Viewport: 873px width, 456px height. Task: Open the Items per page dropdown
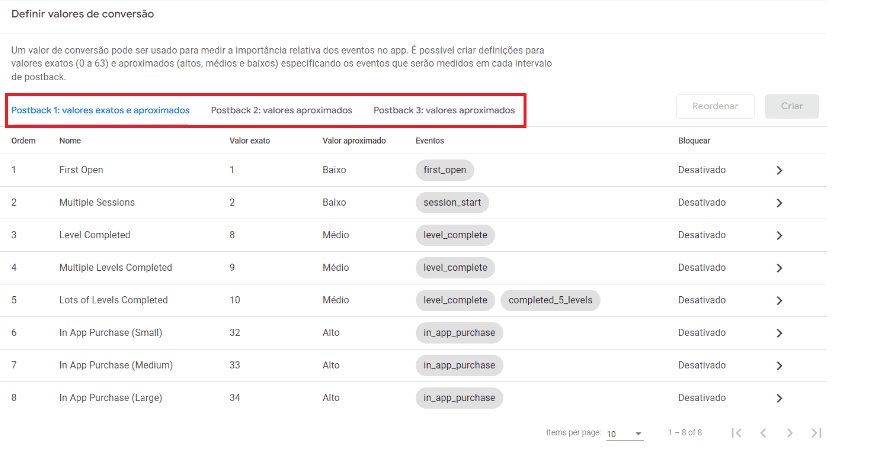[625, 434]
